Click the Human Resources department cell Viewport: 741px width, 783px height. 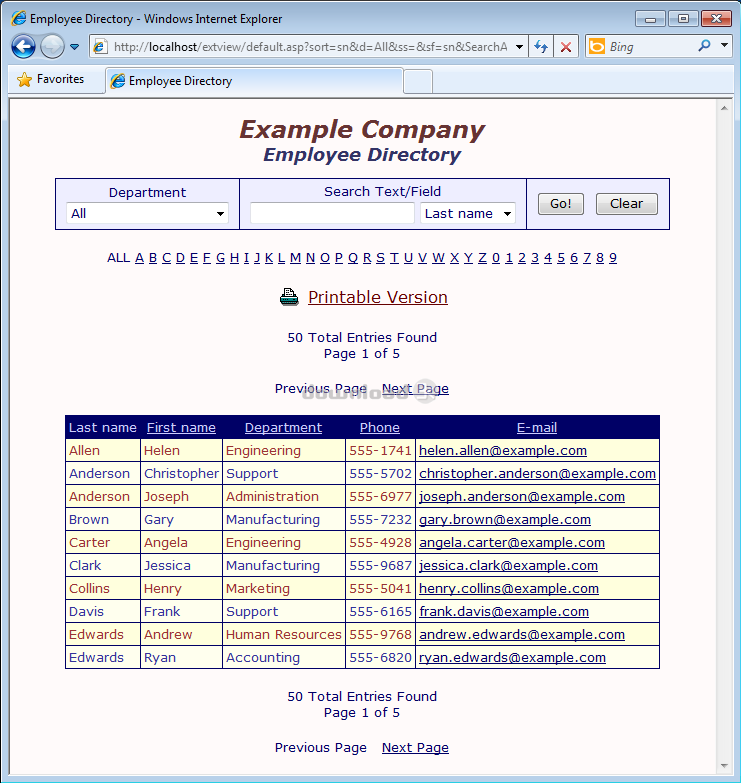point(284,634)
